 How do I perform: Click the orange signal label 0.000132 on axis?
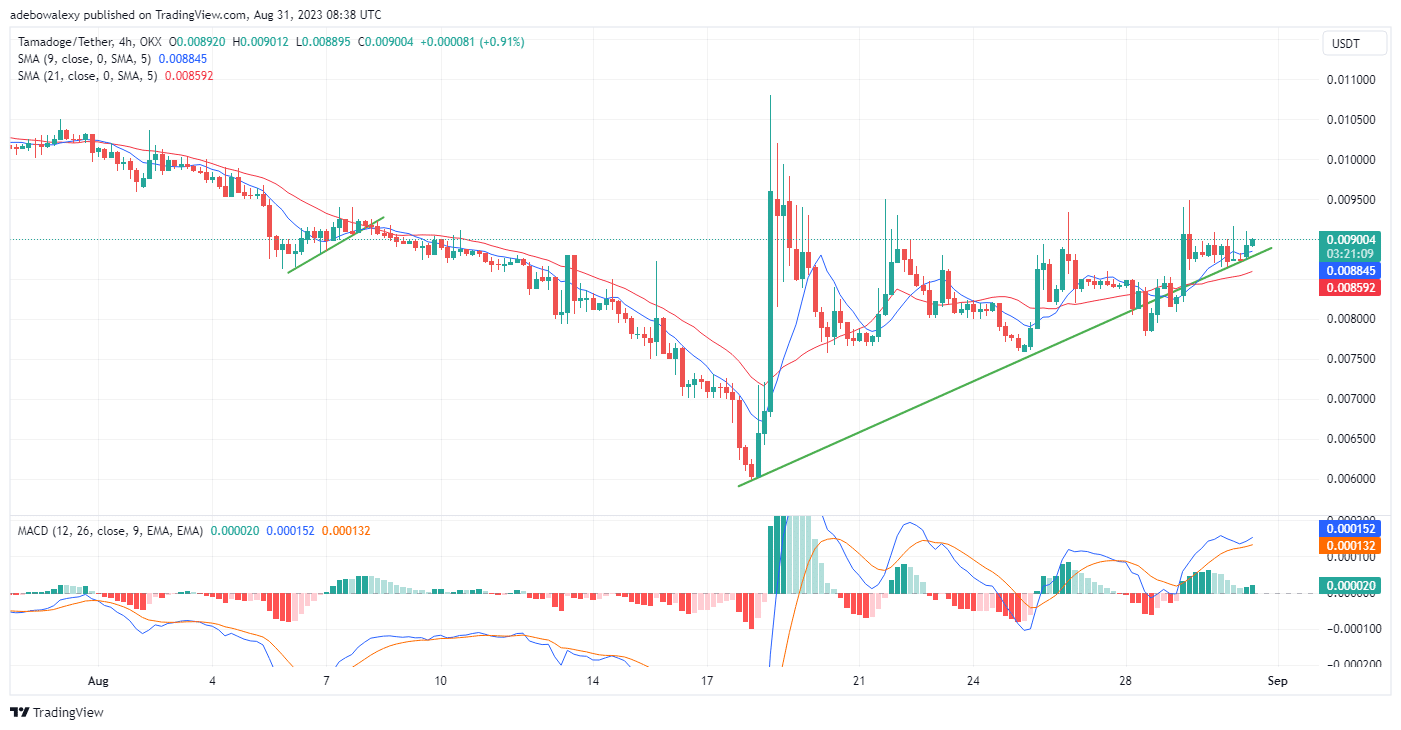click(1351, 546)
